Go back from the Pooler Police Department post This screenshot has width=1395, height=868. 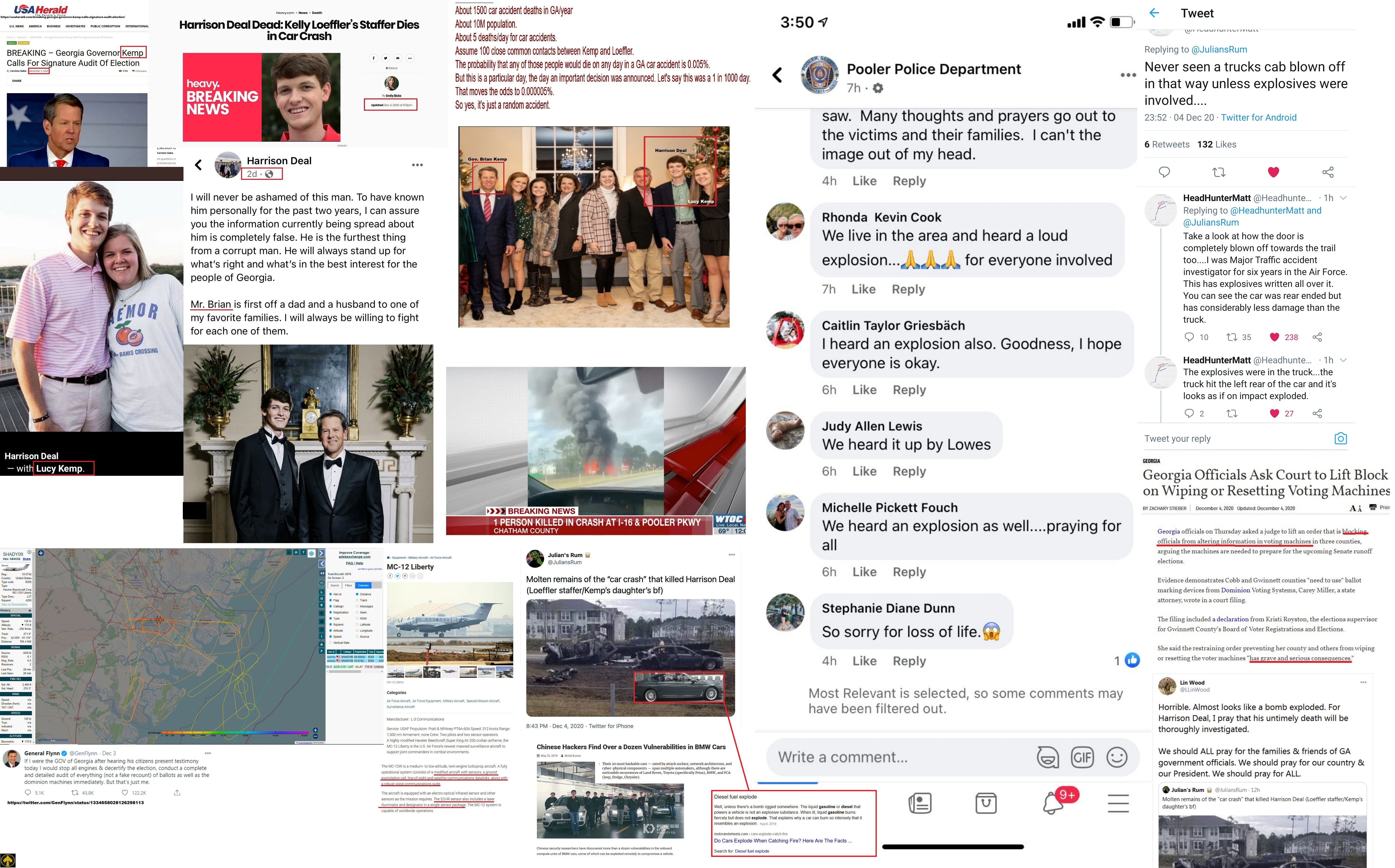click(x=777, y=75)
